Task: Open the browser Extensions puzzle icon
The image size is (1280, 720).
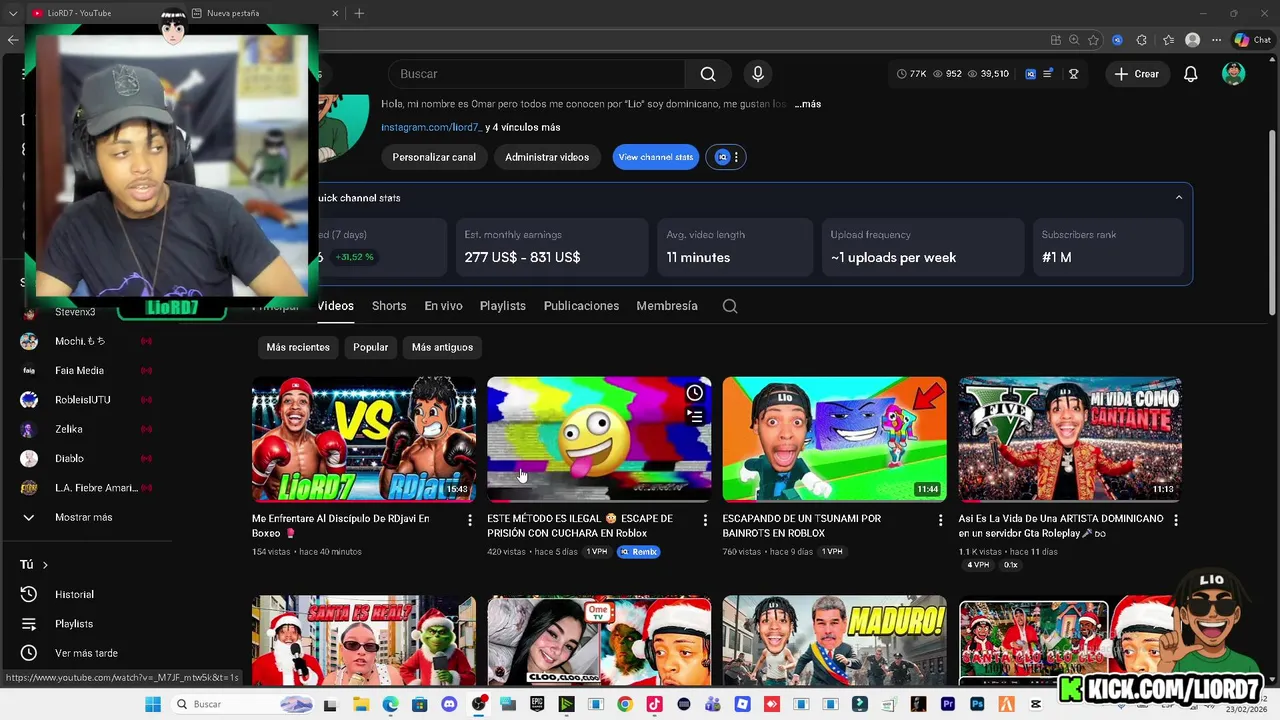Action: pyautogui.click(x=1142, y=40)
